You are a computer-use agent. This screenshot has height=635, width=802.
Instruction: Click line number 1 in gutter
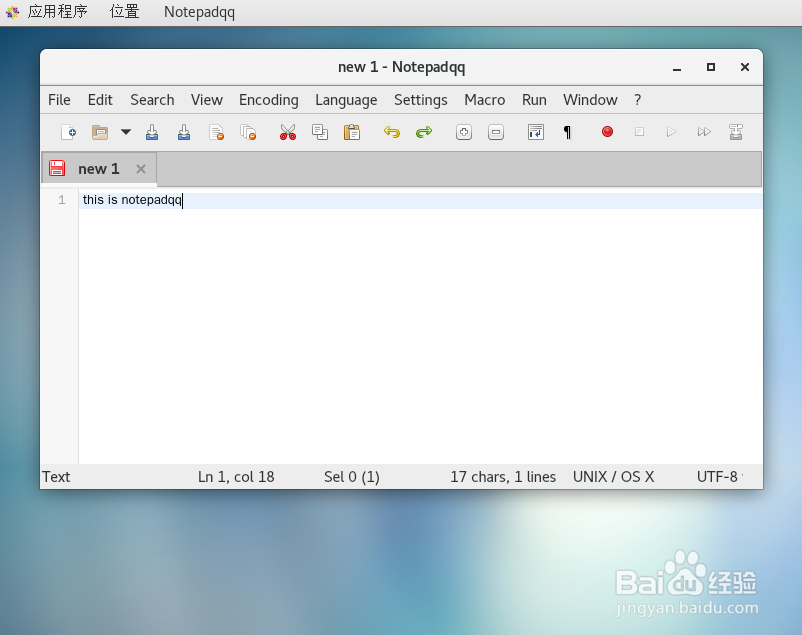[x=61, y=200]
